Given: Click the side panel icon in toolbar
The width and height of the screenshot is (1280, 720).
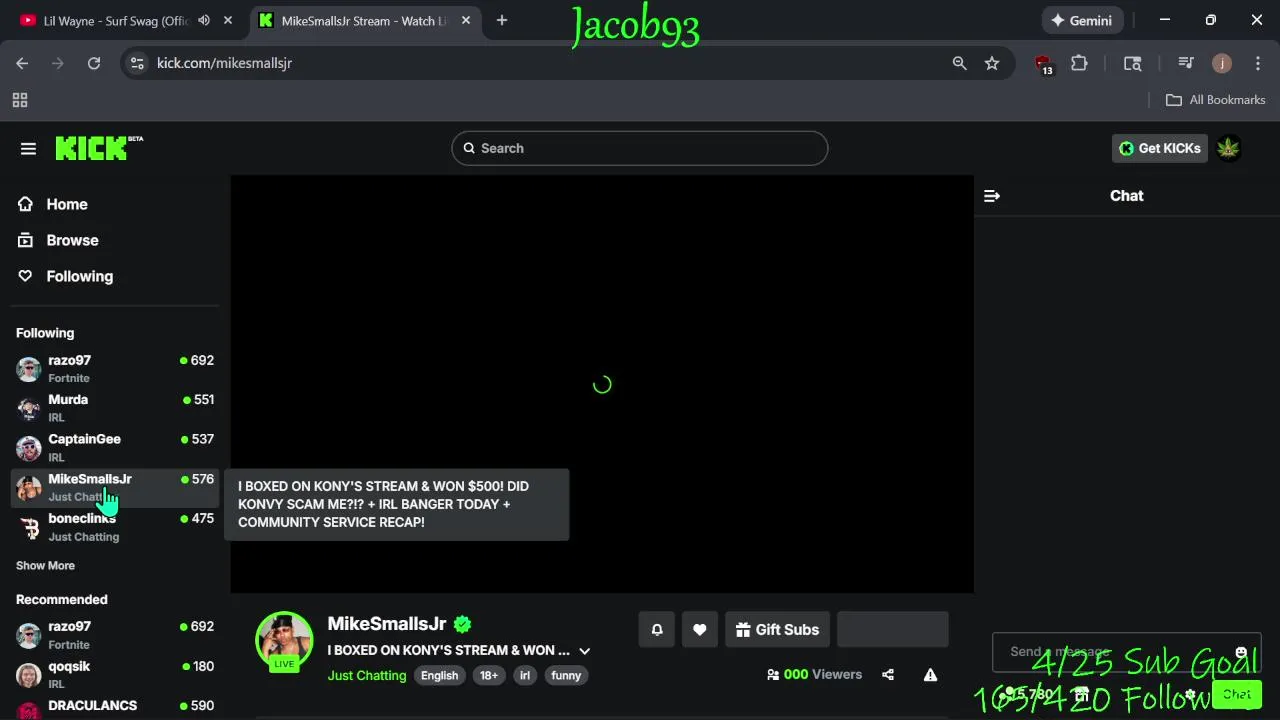Looking at the screenshot, I should pyautogui.click(x=1133, y=63).
